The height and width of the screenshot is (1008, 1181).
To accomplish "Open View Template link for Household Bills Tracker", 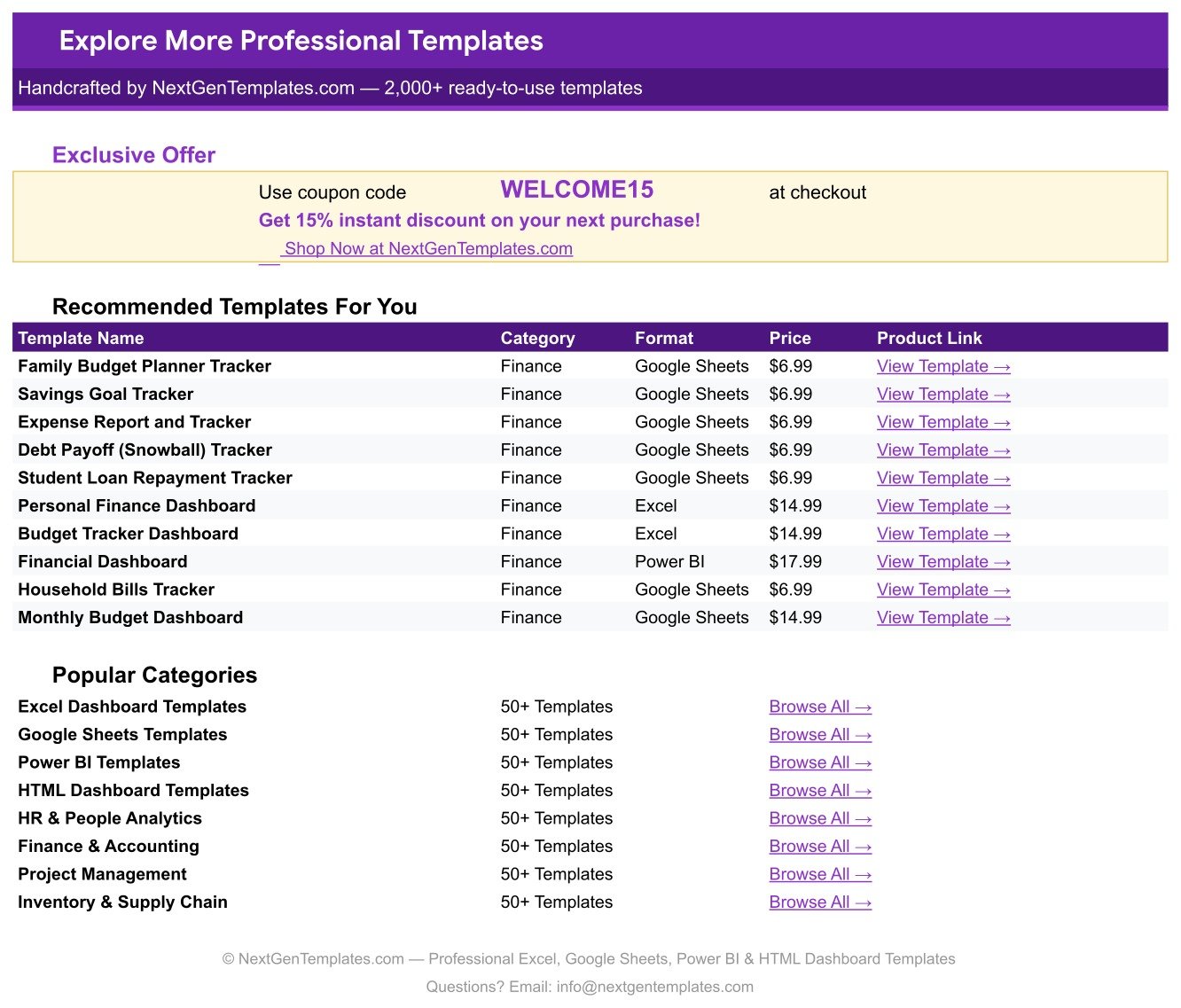I will point(943,590).
